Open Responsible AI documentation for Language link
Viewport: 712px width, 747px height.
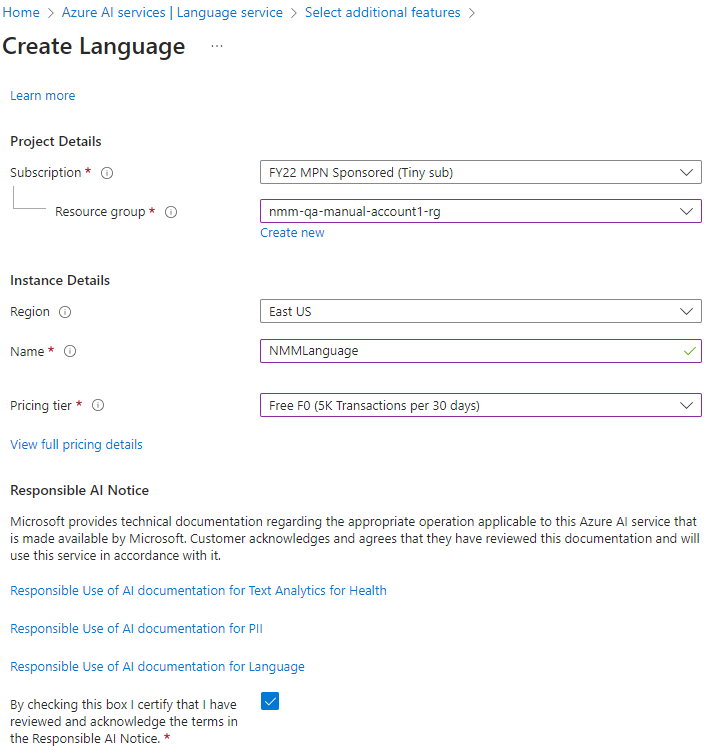click(x=157, y=667)
